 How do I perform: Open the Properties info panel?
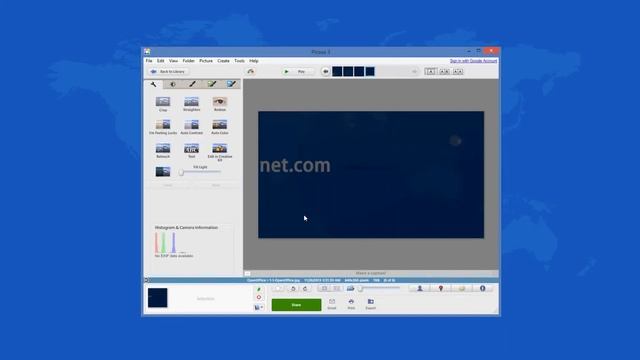[x=482, y=289]
